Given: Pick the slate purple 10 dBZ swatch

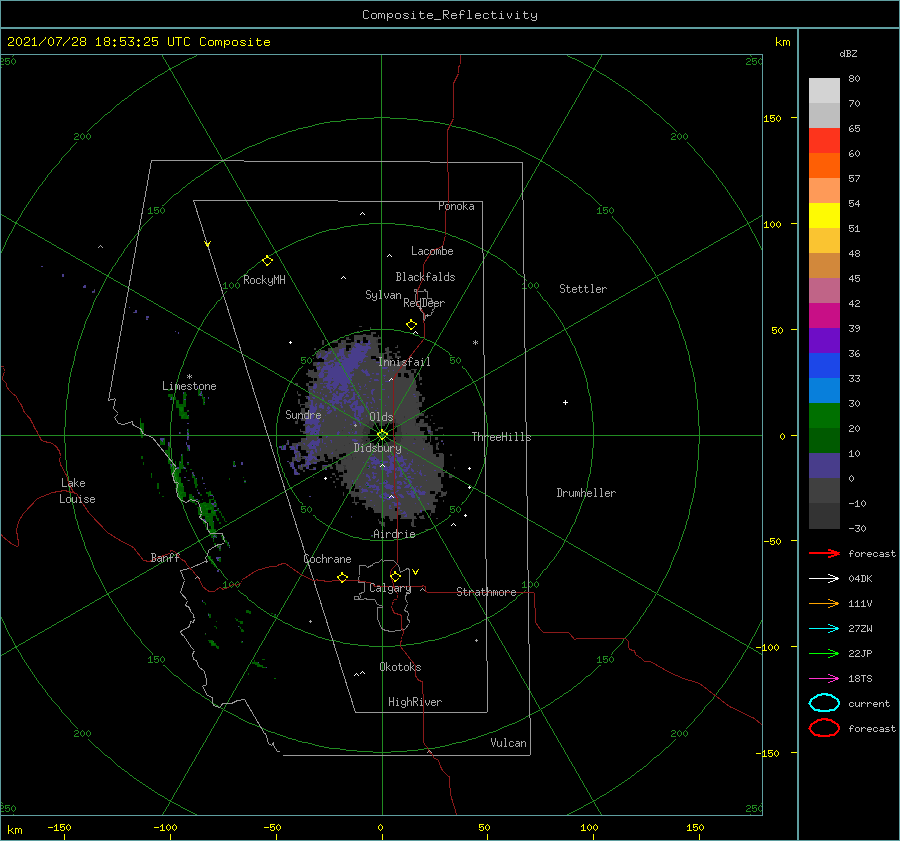Looking at the screenshot, I should [824, 465].
